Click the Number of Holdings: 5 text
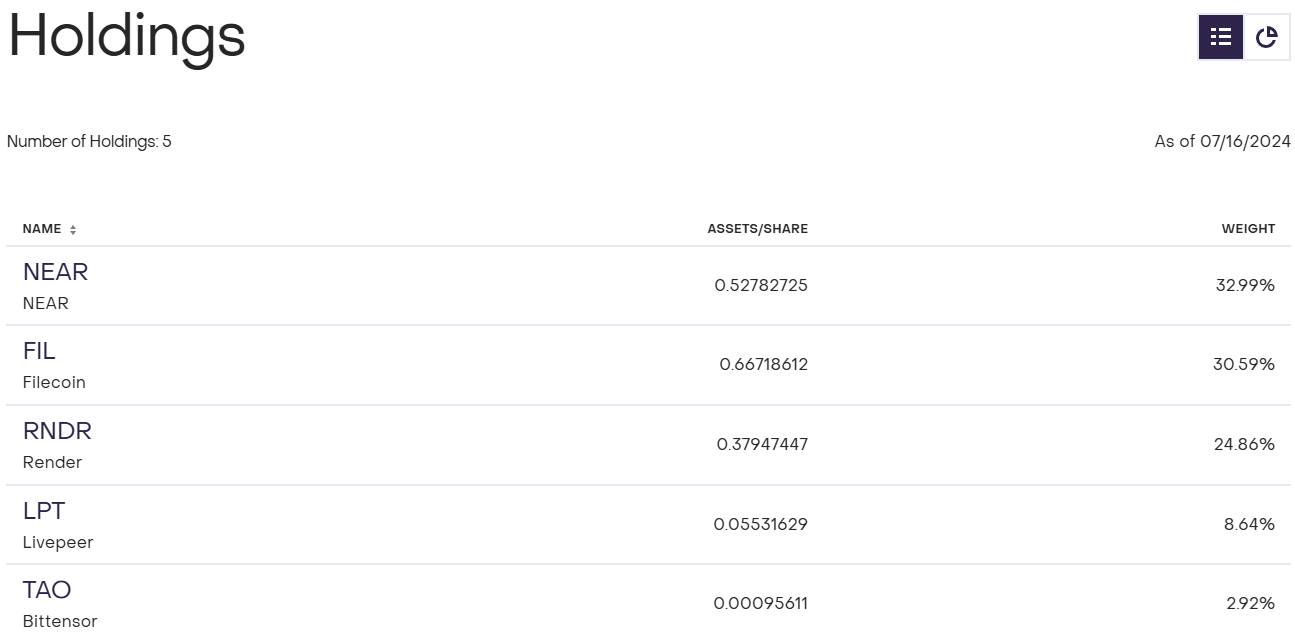 coord(89,142)
